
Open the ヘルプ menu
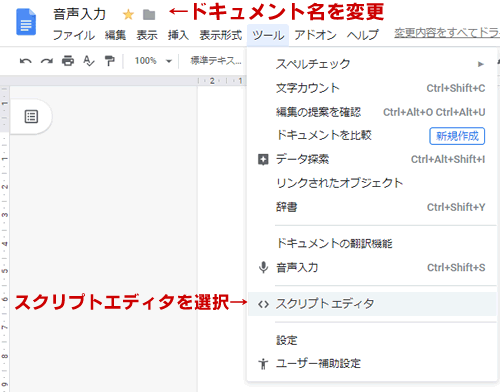[x=363, y=35]
